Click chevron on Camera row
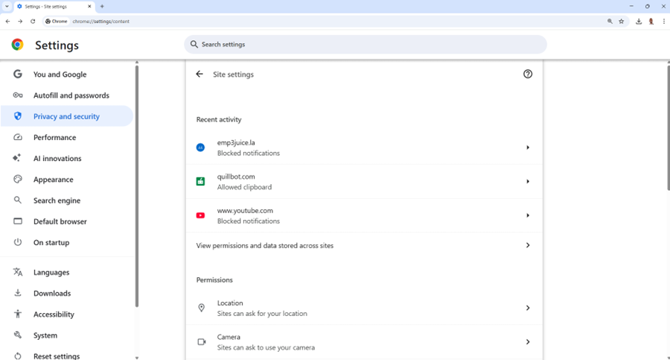The height and width of the screenshot is (360, 670). click(528, 342)
